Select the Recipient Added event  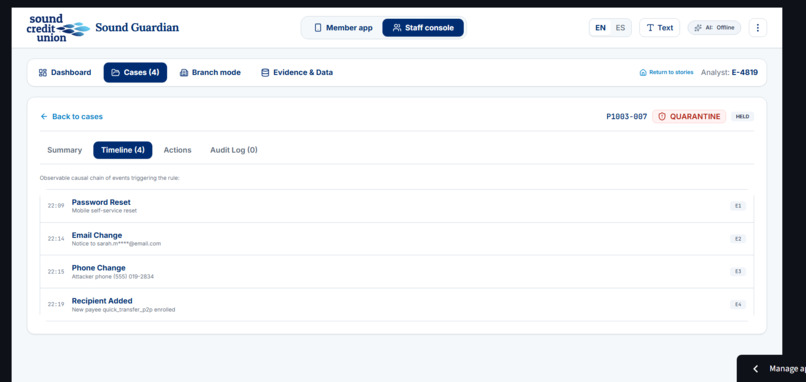pos(397,305)
